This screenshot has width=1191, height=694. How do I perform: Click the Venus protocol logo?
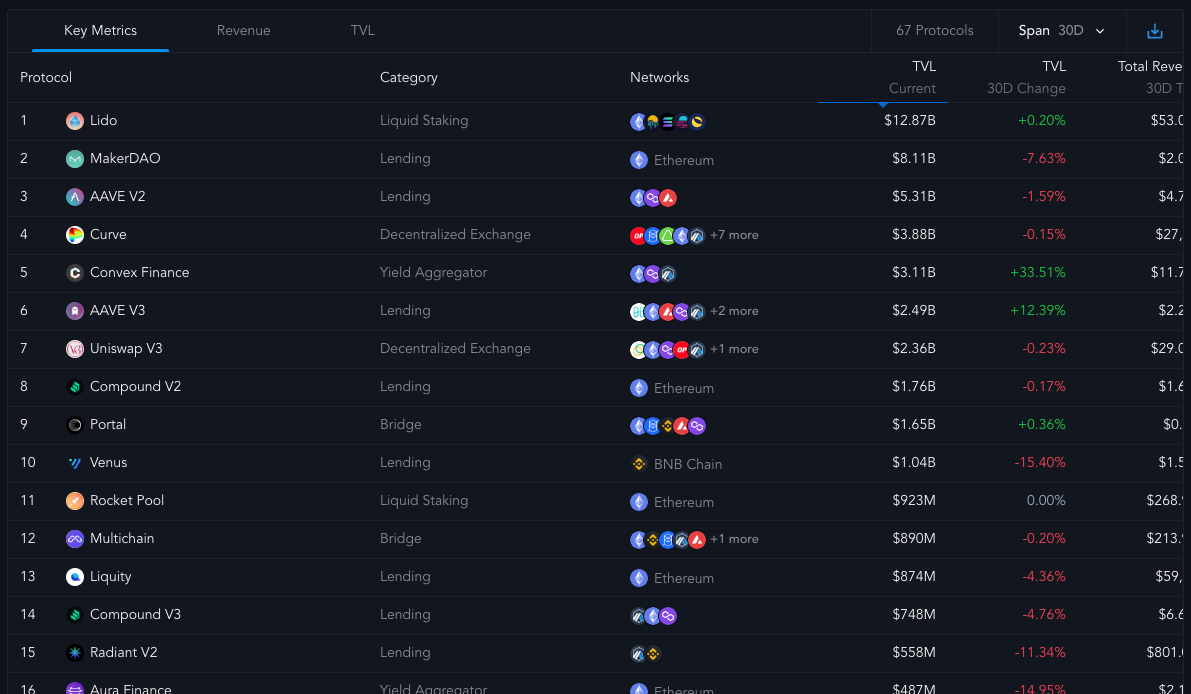[x=74, y=462]
